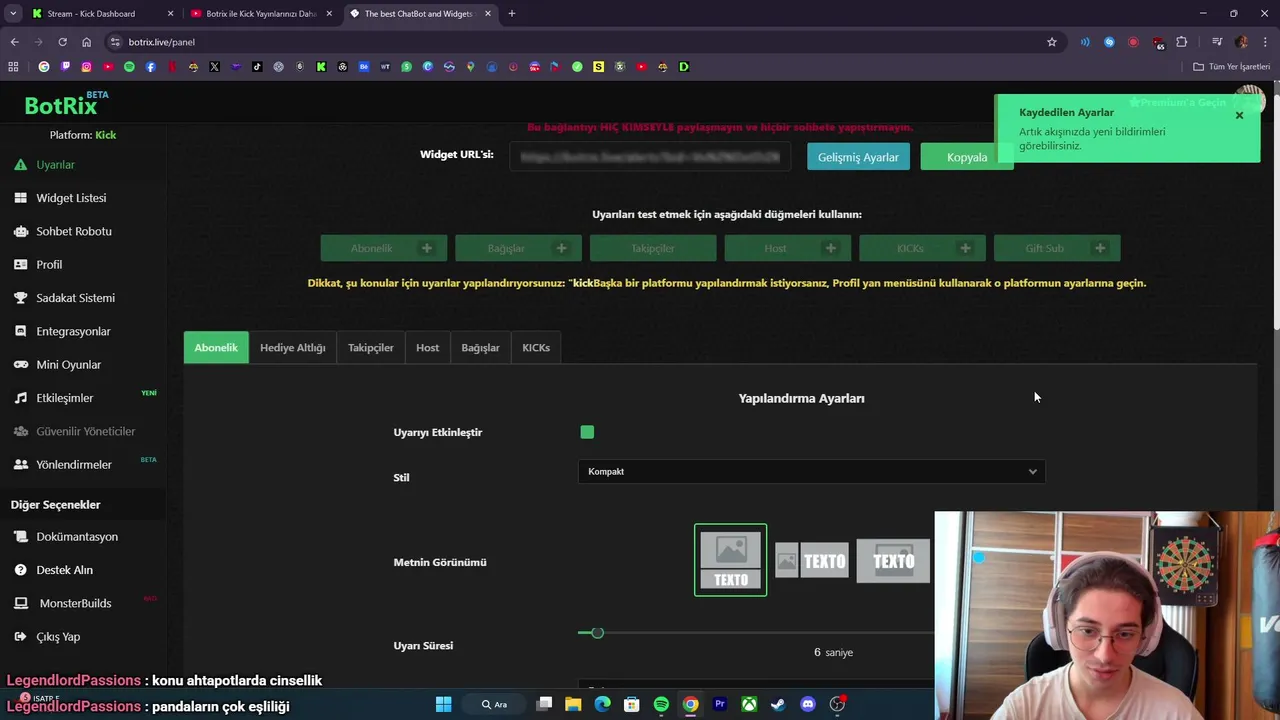
Task: Open the Shazam browser extension
Action: pos(1109,42)
